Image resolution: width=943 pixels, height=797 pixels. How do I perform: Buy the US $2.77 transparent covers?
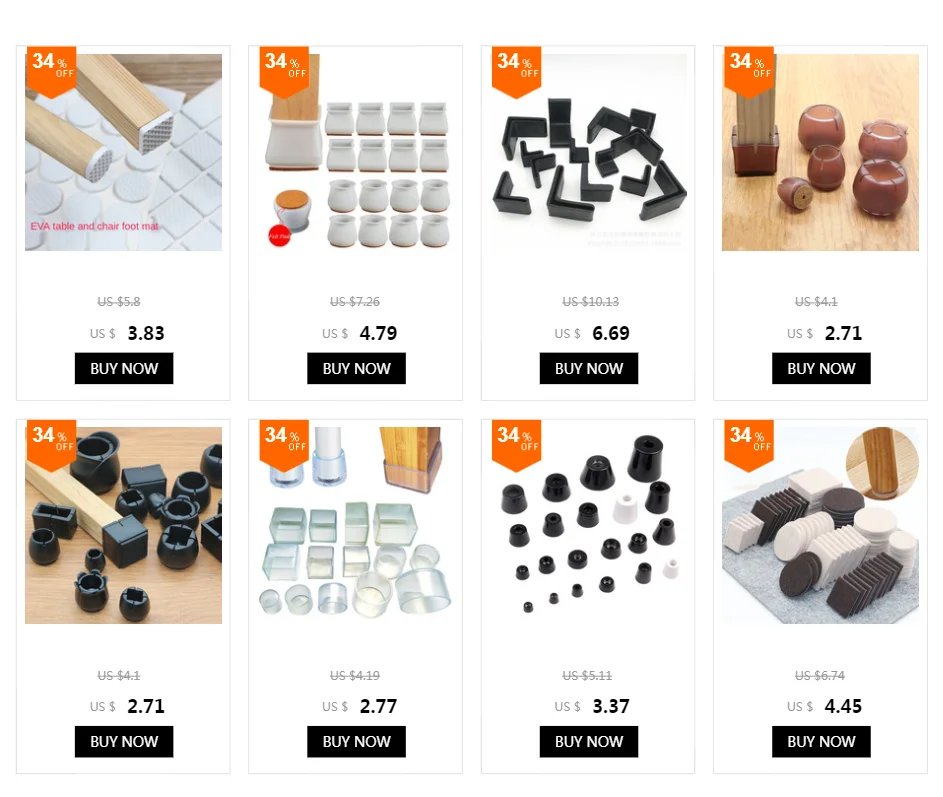click(x=357, y=742)
